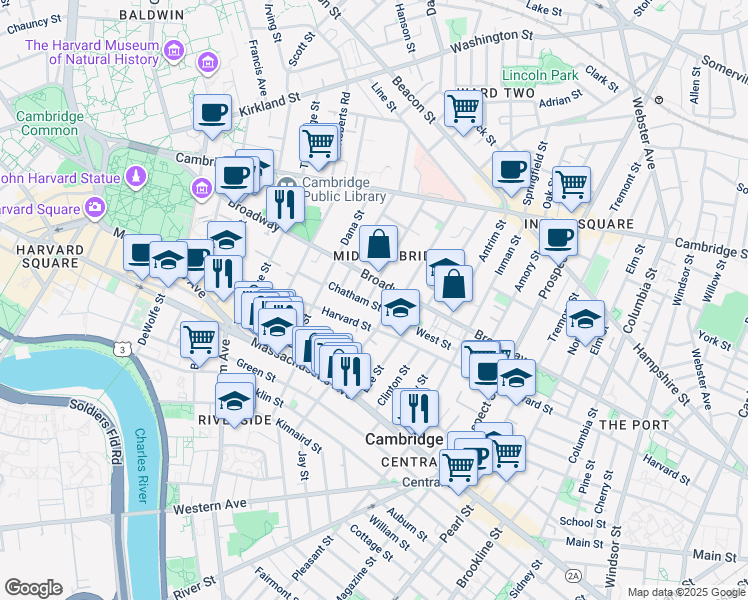Select the restaurant marker near Clinton St
The image size is (748, 600).
coord(416,407)
